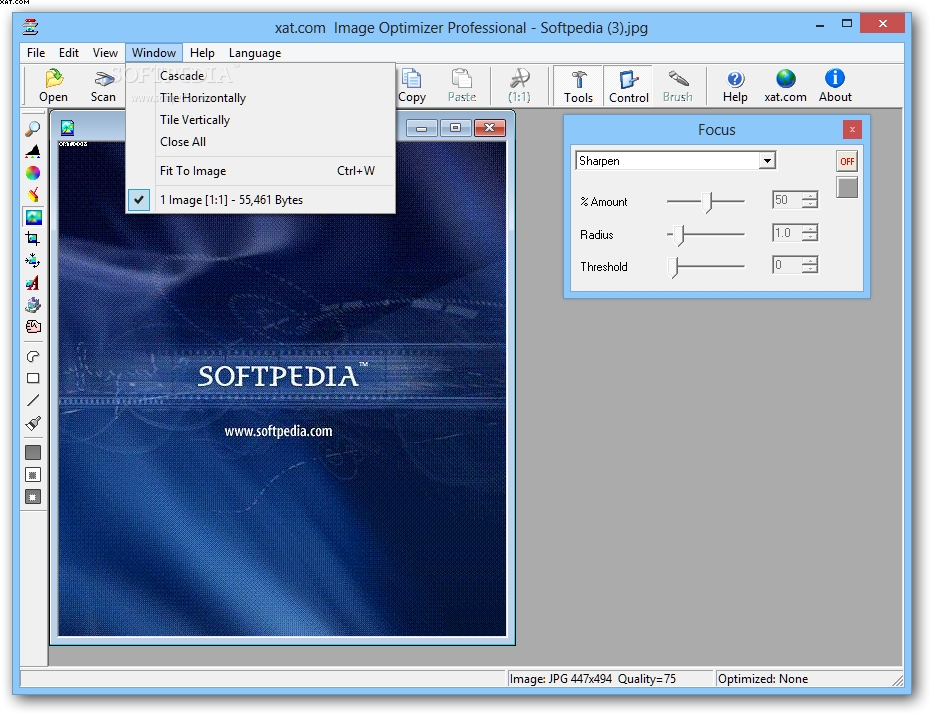
Task: Minimize the image child window
Action: pyautogui.click(x=421, y=128)
